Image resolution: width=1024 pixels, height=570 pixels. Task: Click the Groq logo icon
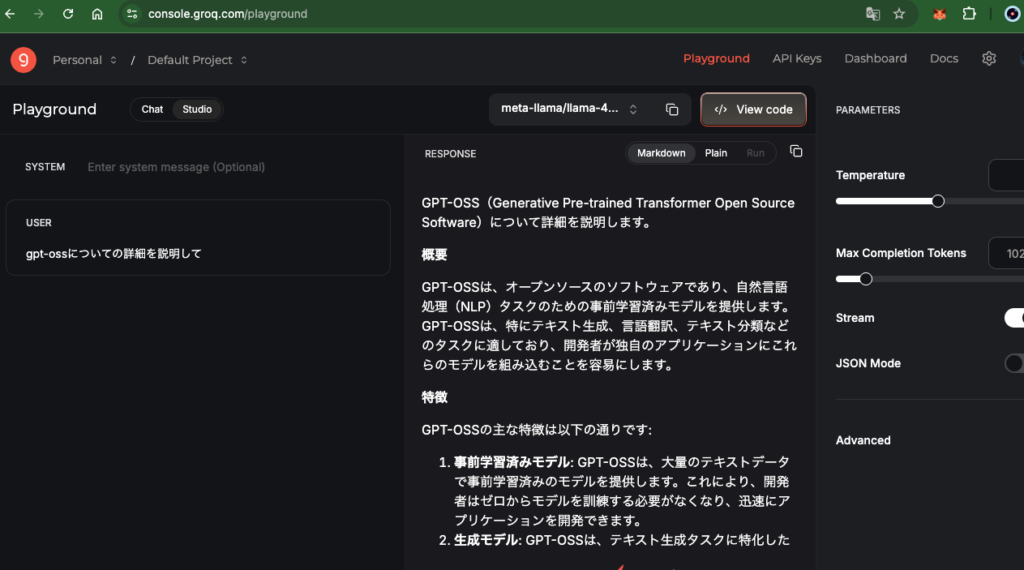pyautogui.click(x=24, y=60)
